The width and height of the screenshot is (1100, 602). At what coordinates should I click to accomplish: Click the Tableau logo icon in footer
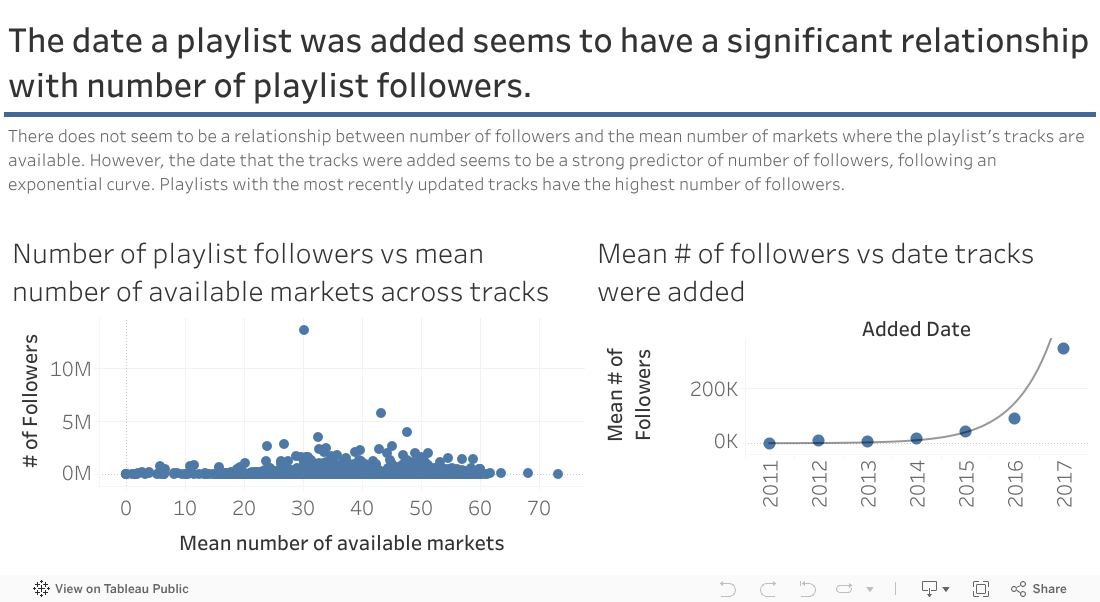(42, 589)
